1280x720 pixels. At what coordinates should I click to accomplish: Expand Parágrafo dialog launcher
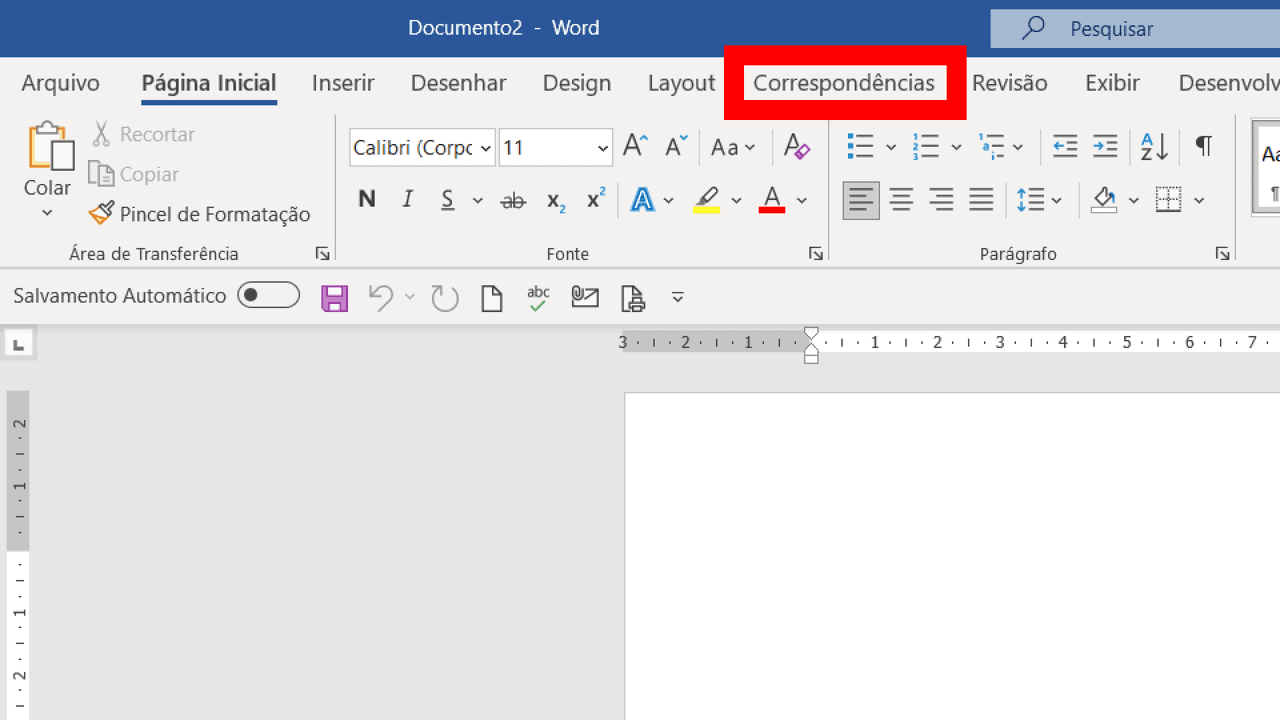[1222, 254]
